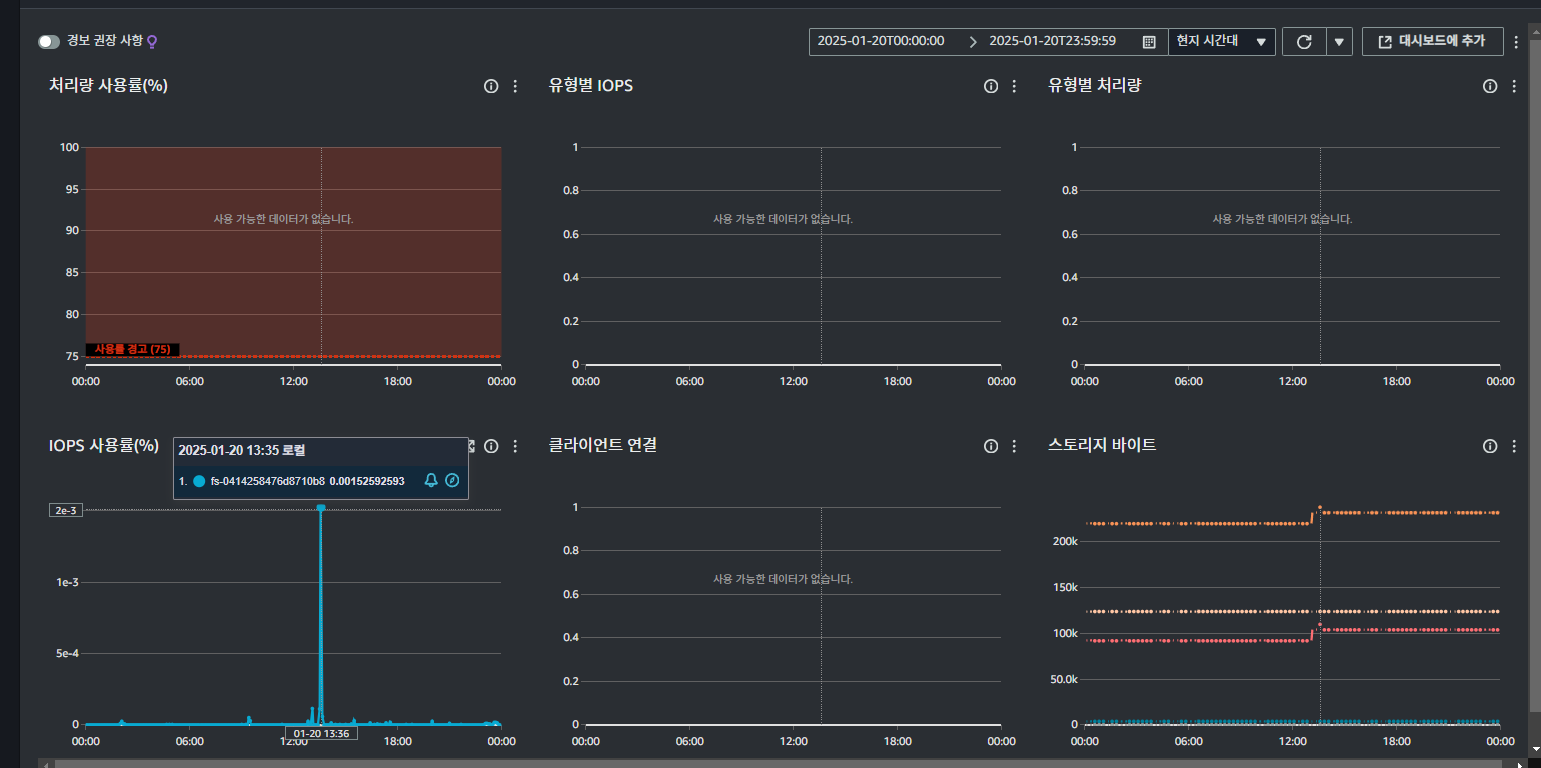This screenshot has width=1541, height=768.
Task: Click the alarm bell icon in the tooltip
Action: click(x=431, y=481)
